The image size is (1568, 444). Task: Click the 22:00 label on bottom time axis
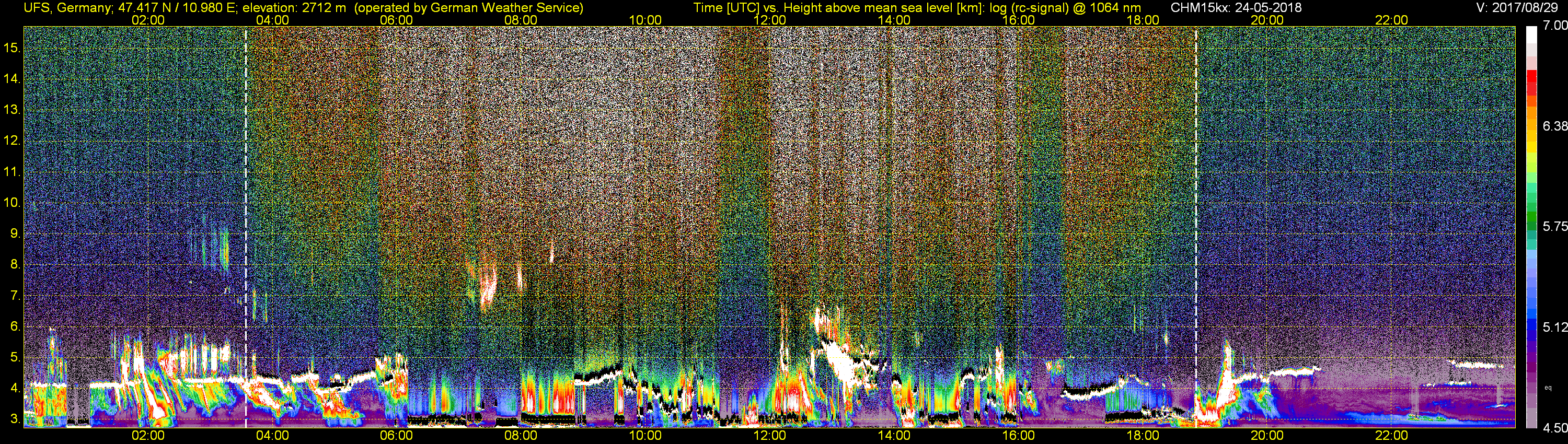coord(1391,436)
